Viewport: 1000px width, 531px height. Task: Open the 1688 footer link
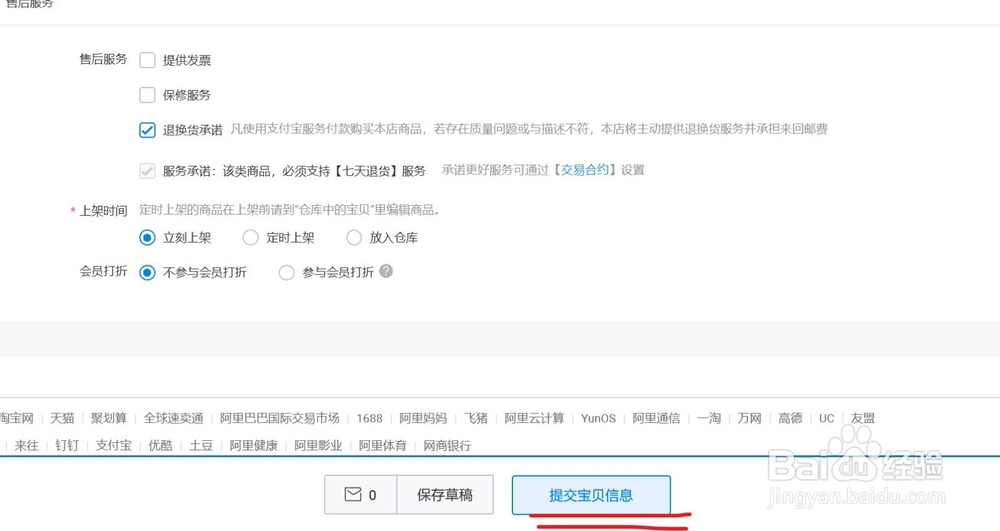click(x=369, y=418)
